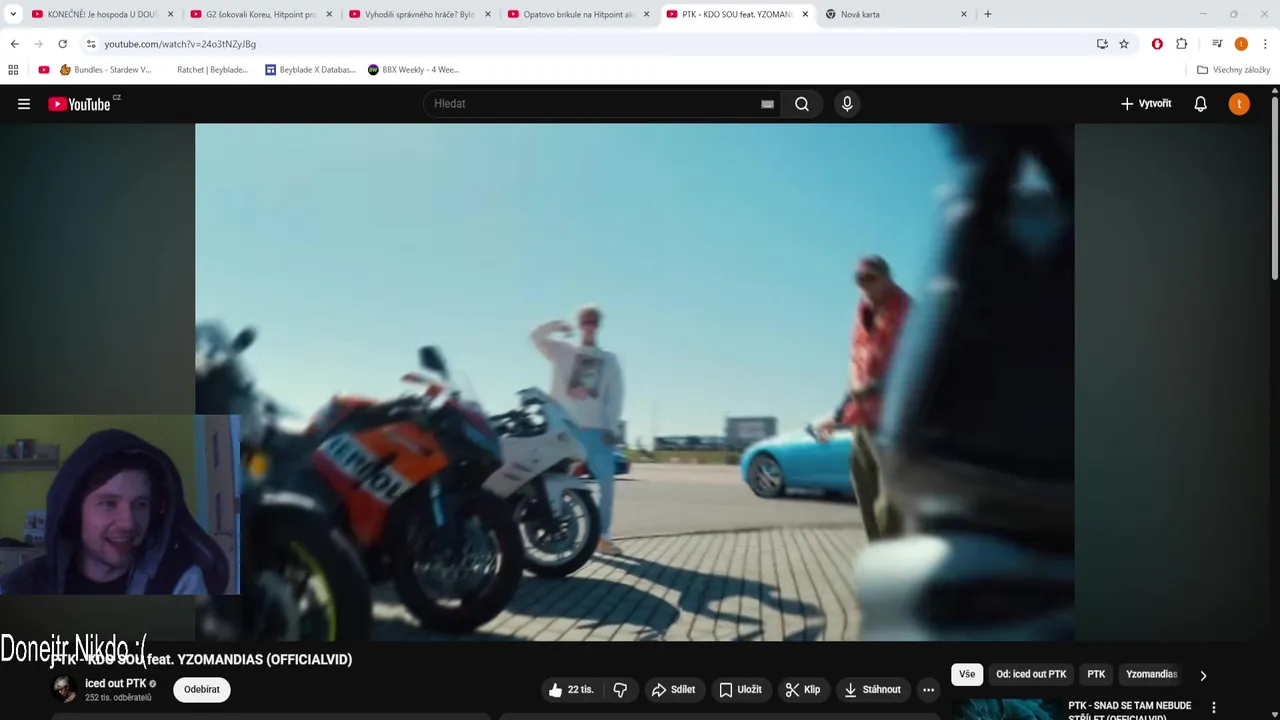1280x720 pixels.
Task: Go forward in browser history
Action: [x=38, y=44]
